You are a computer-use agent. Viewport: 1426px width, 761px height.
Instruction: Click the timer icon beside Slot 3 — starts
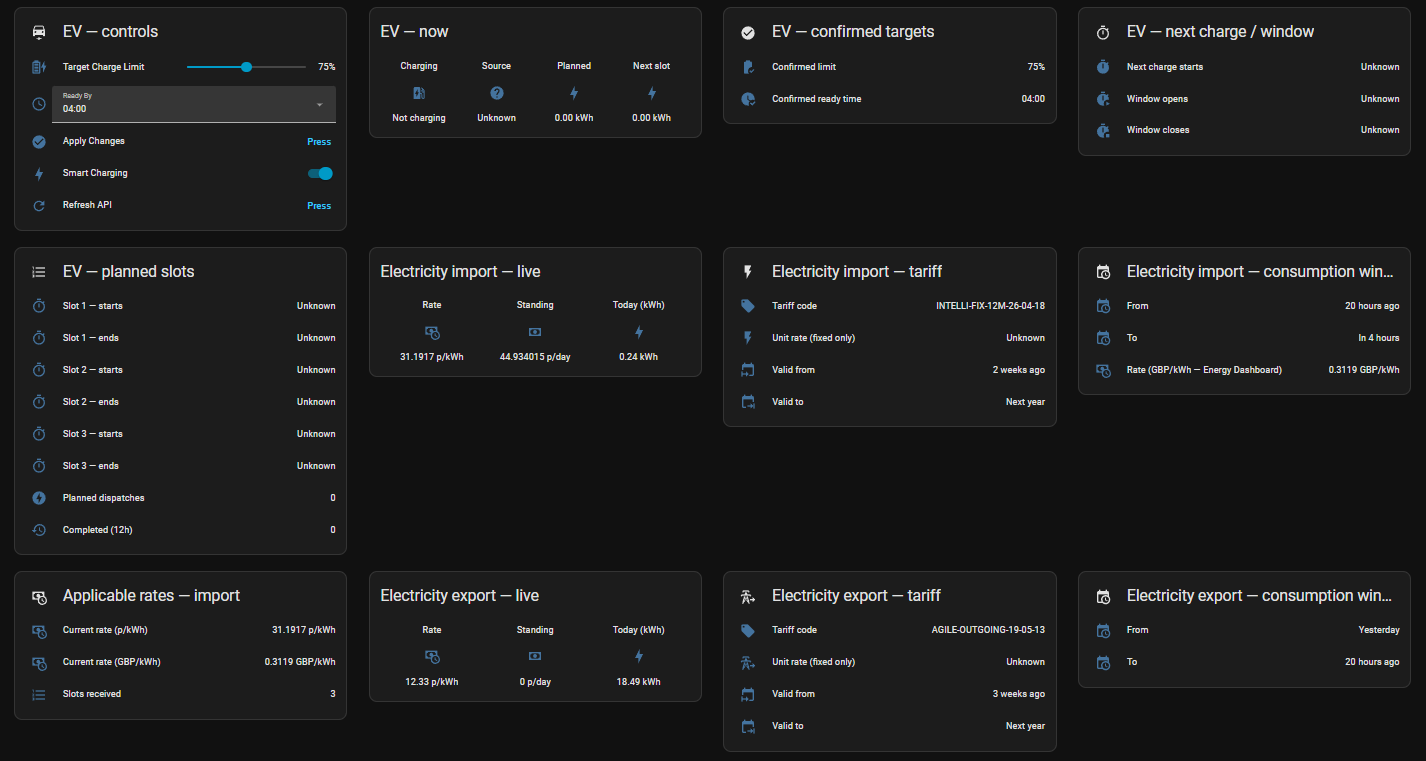point(39,434)
